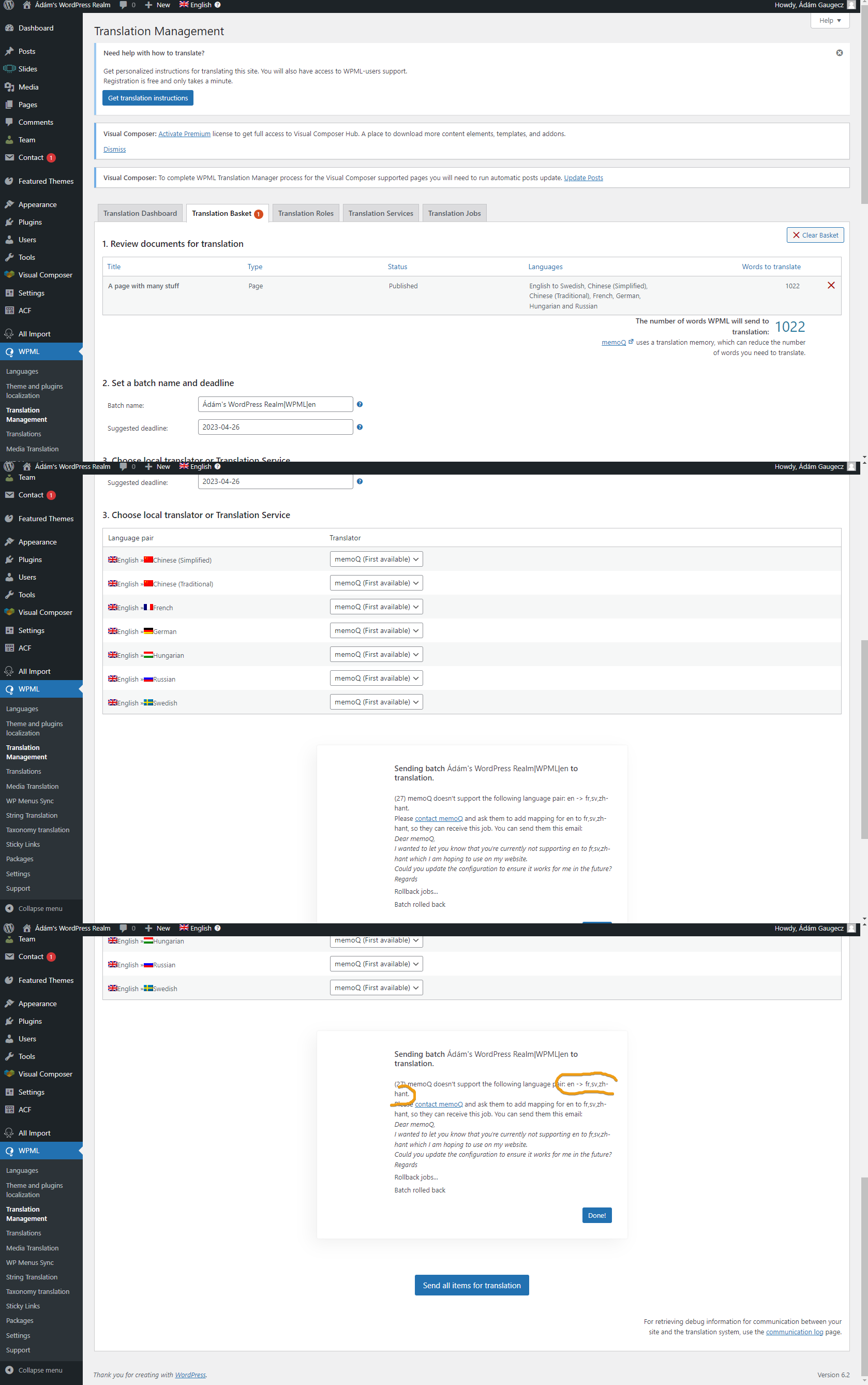Click the Update Posts link

[x=583, y=178]
